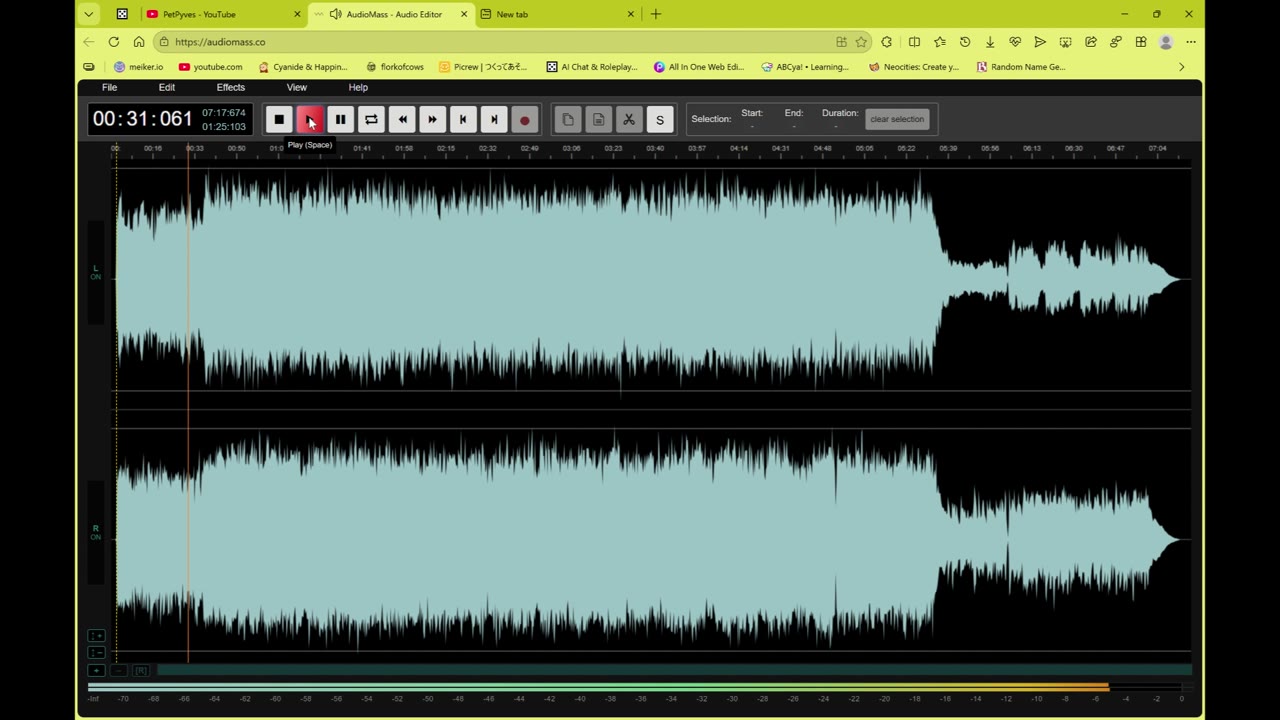Zoom out horizontally on the waveform
This screenshot has width=1280, height=720.
point(118,671)
